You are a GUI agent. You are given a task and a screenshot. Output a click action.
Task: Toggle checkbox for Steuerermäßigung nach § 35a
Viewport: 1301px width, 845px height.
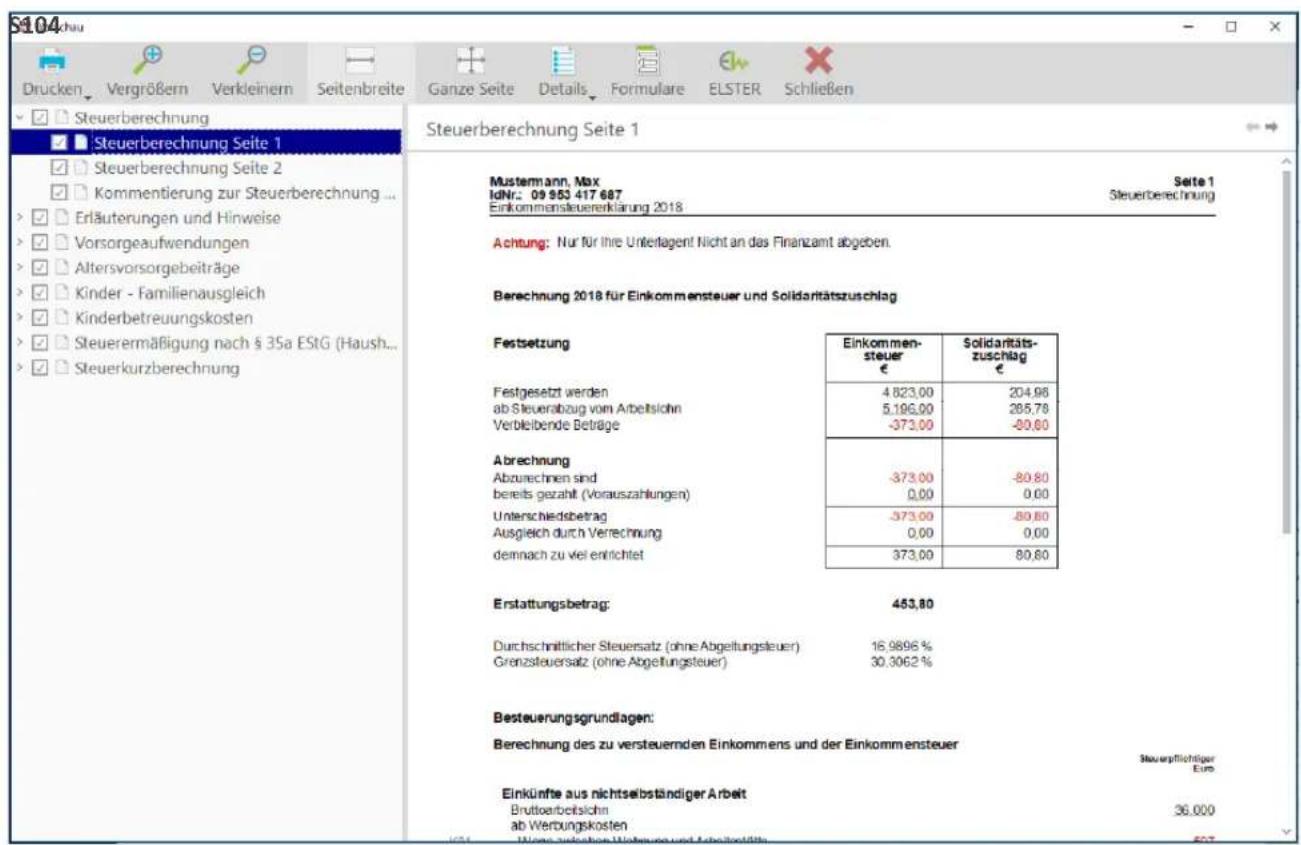pos(40,343)
